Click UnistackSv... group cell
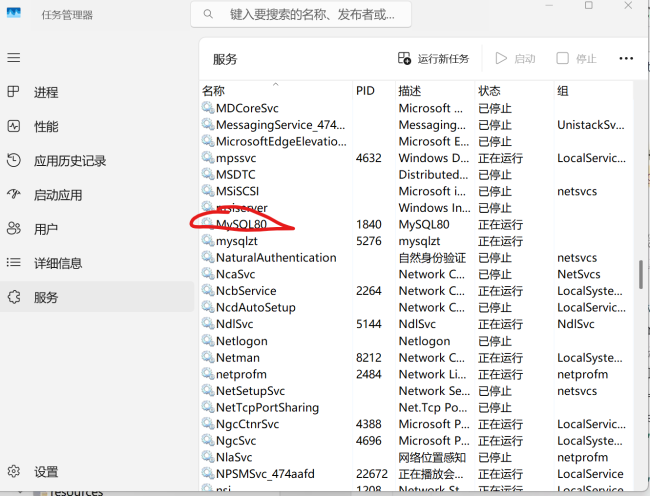Image resolution: width=650 pixels, height=496 pixels. tap(591, 125)
